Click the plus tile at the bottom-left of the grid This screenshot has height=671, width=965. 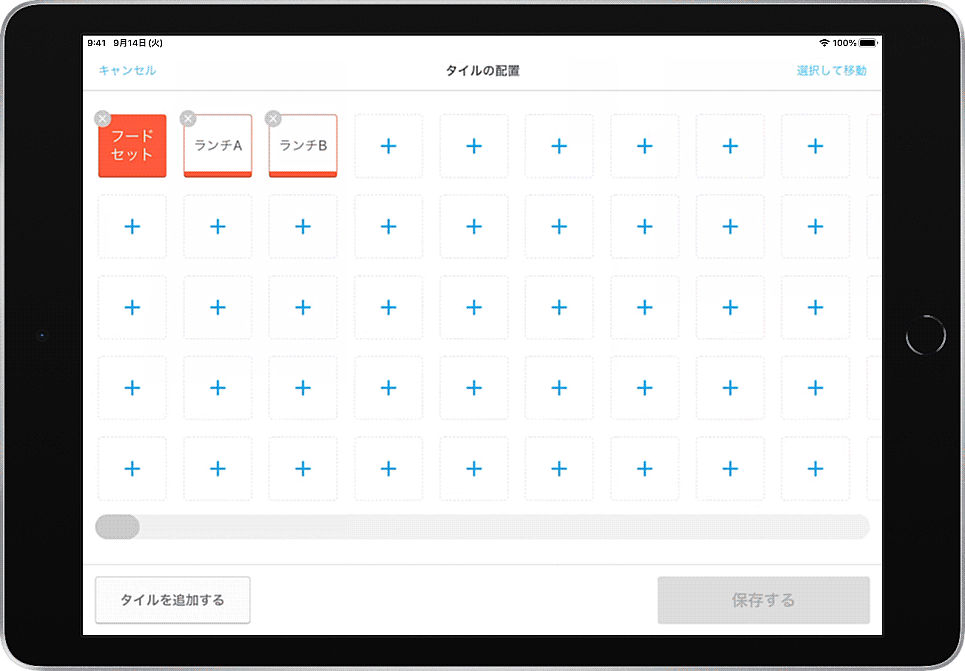[x=132, y=468]
